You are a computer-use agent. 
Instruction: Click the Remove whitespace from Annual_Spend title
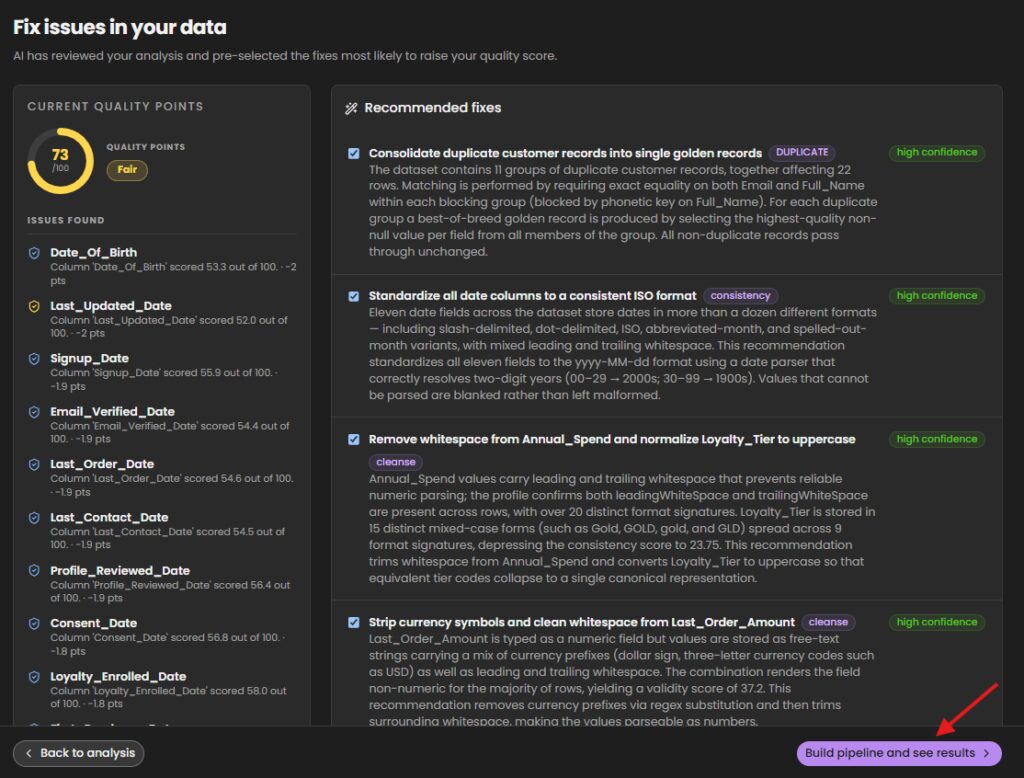coord(612,439)
